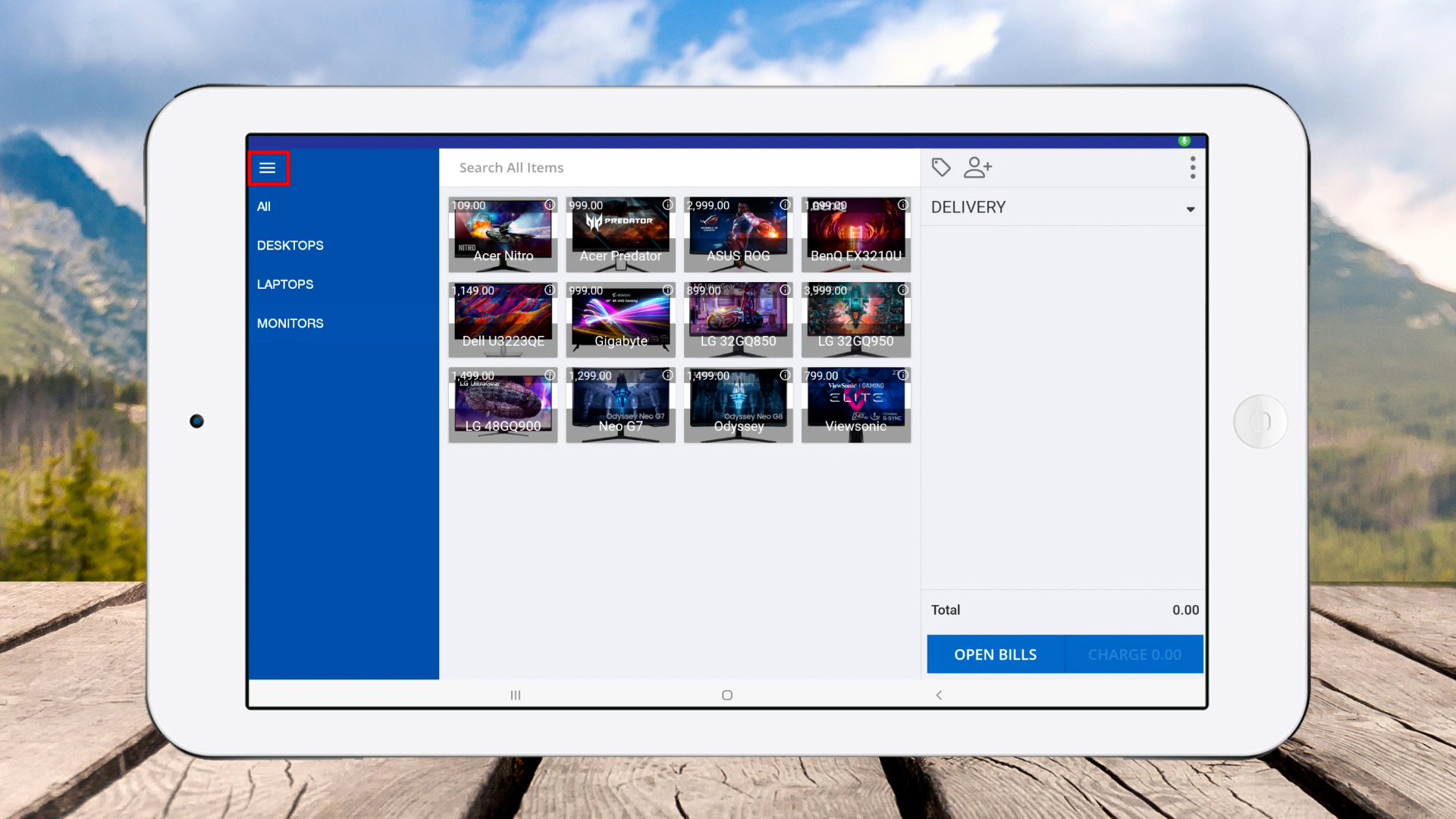Click the discount tag icon

point(941,168)
